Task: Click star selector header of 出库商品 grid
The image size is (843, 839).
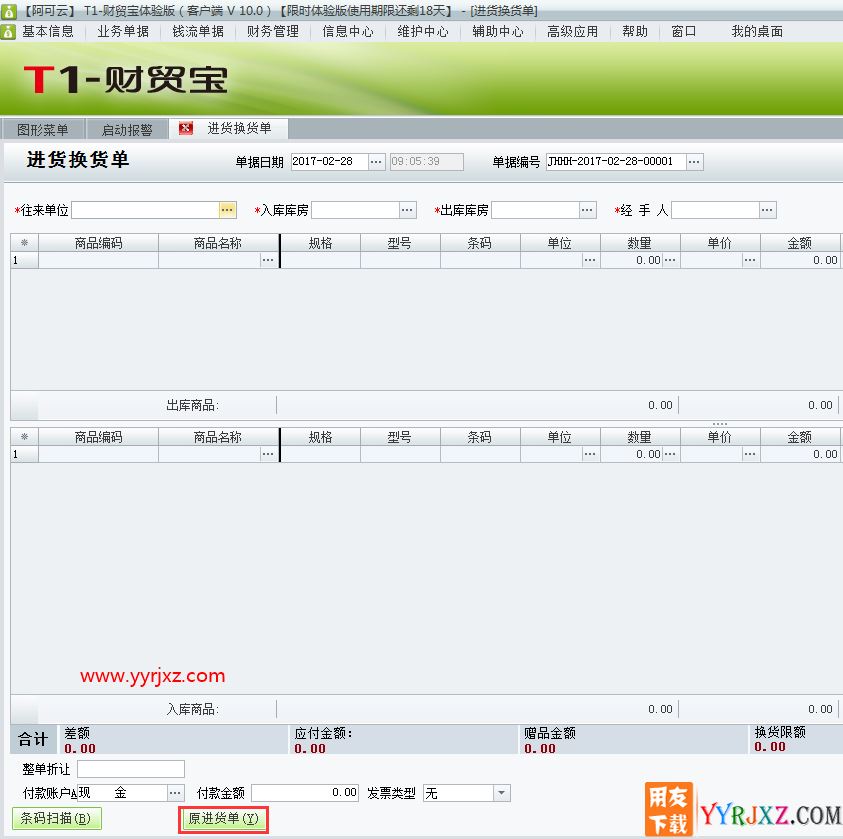Action: tap(24, 243)
